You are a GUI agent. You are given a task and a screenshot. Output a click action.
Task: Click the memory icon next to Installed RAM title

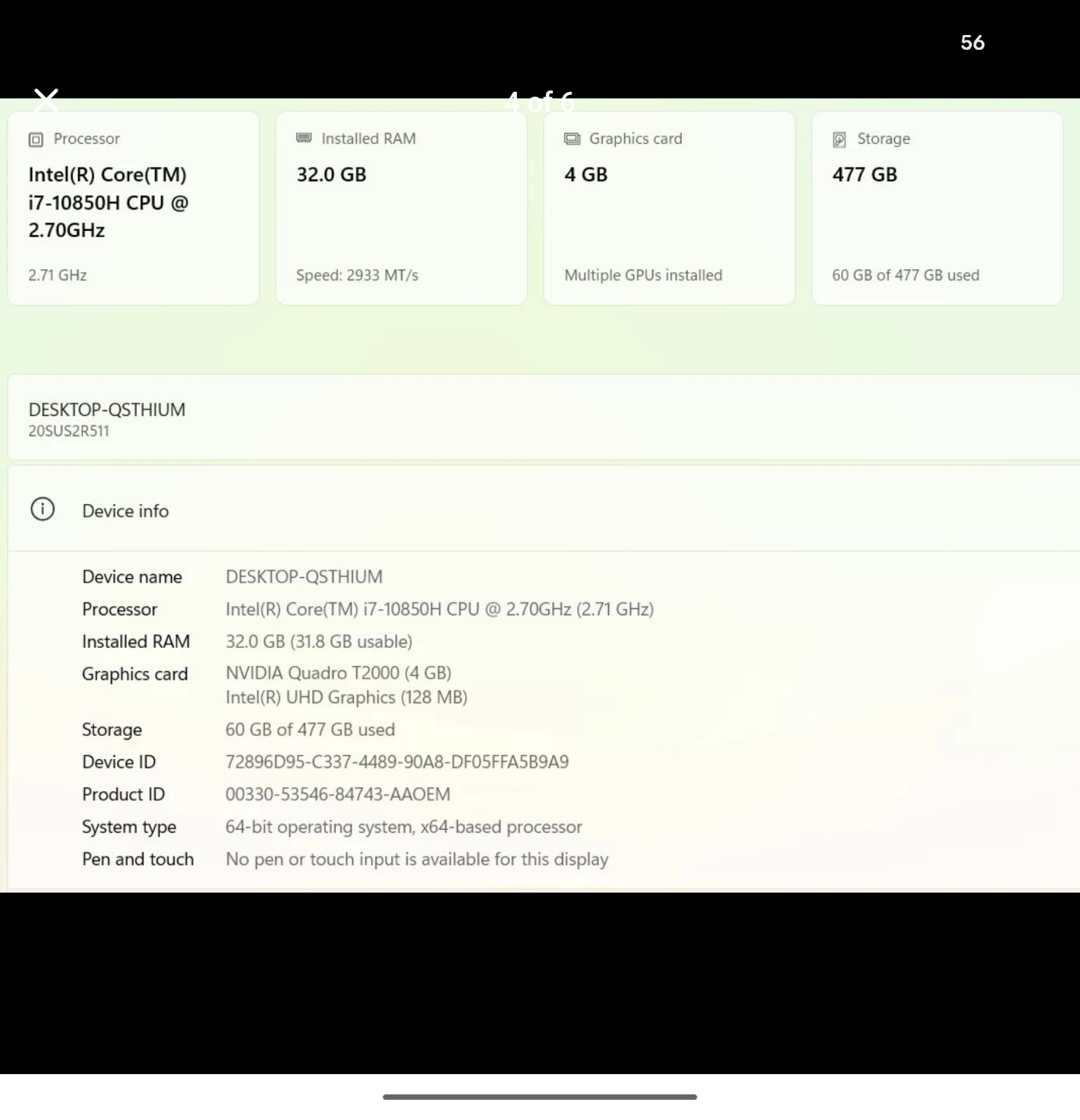coord(304,138)
